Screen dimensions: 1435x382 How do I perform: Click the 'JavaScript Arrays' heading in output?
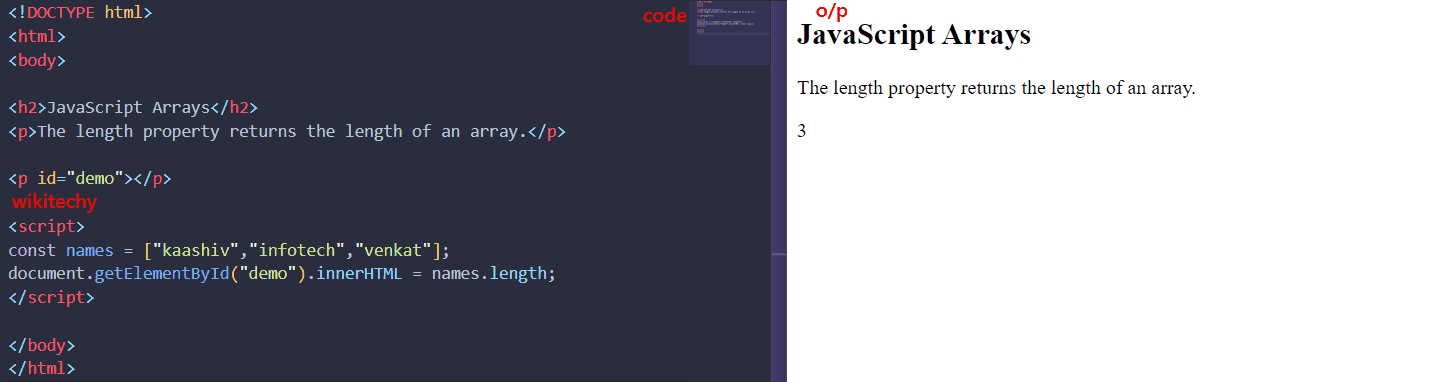914,36
